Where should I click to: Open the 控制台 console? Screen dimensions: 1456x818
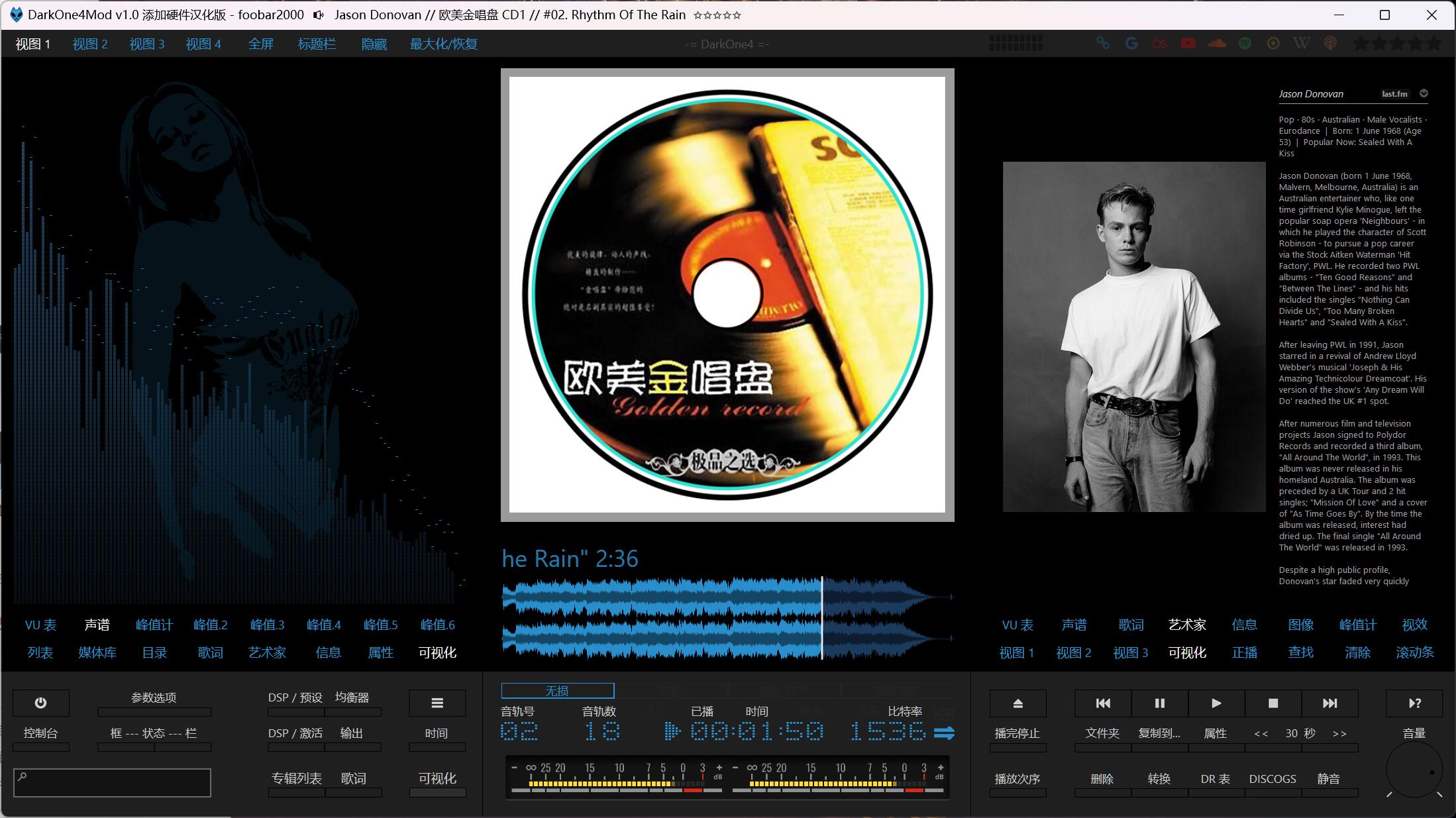click(40, 733)
